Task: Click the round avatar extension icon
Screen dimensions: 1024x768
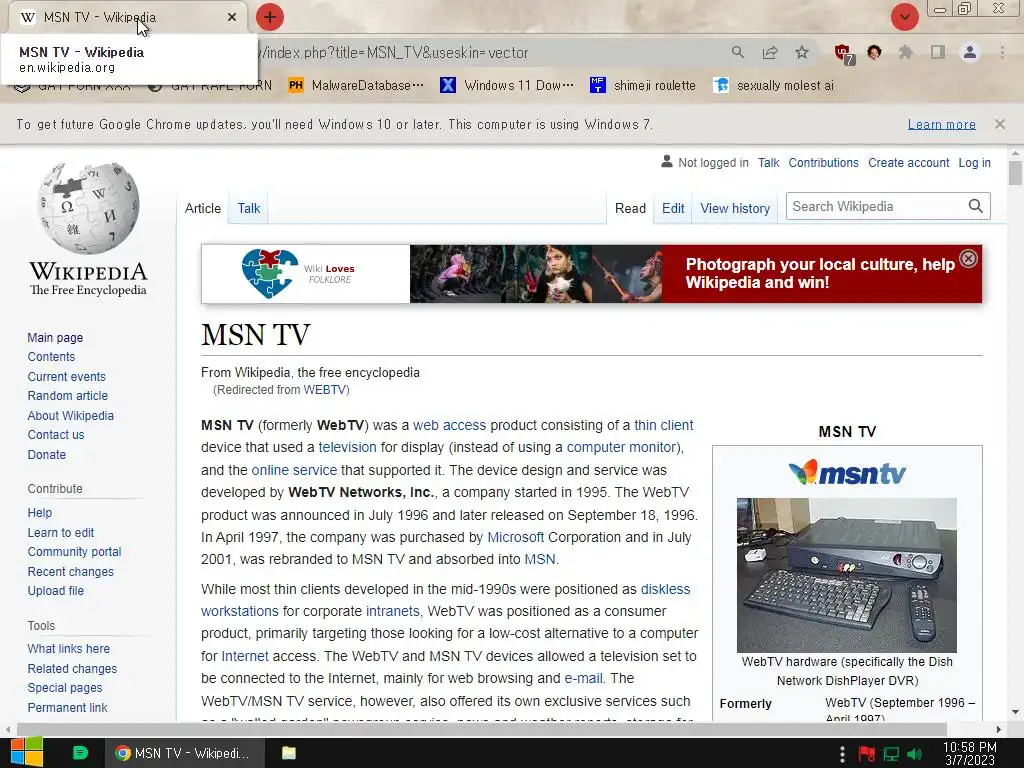Action: [x=874, y=52]
